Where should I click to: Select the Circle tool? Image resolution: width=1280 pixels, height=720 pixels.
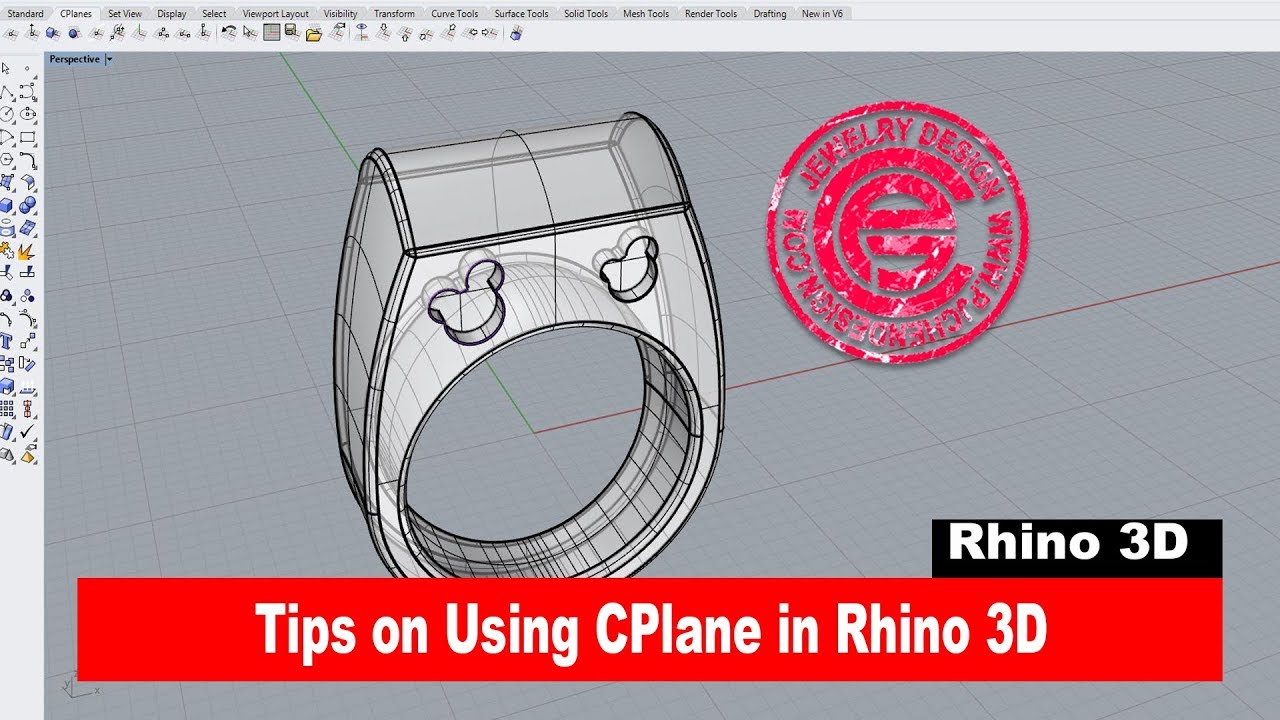tap(7, 113)
